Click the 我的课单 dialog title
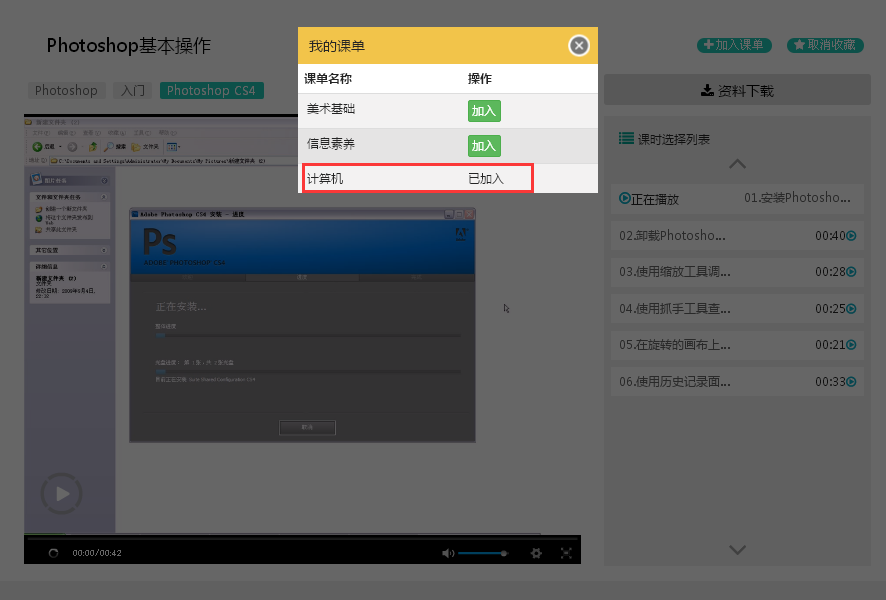The width and height of the screenshot is (886, 600). [x=337, y=46]
